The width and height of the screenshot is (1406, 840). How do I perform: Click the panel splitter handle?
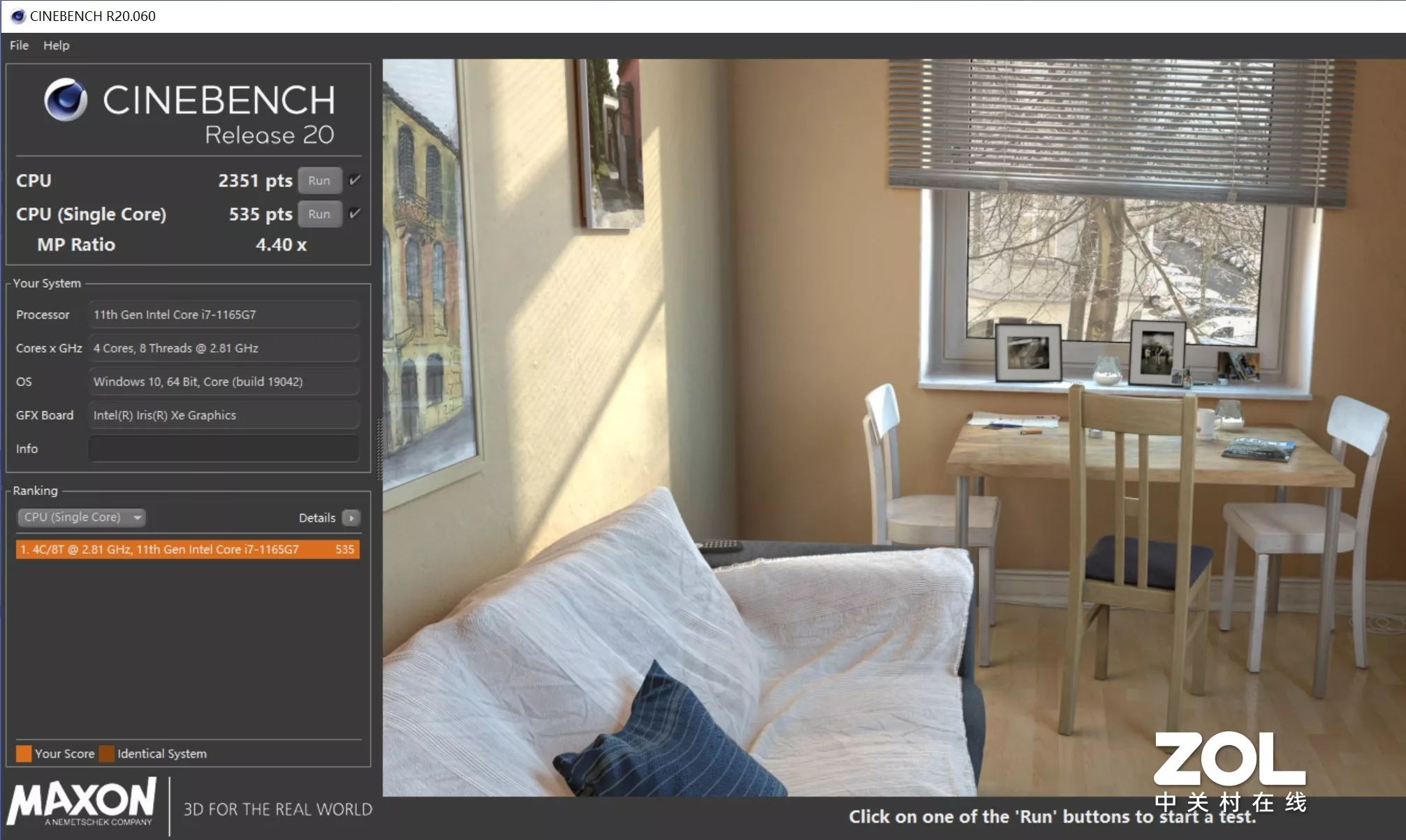(379, 448)
